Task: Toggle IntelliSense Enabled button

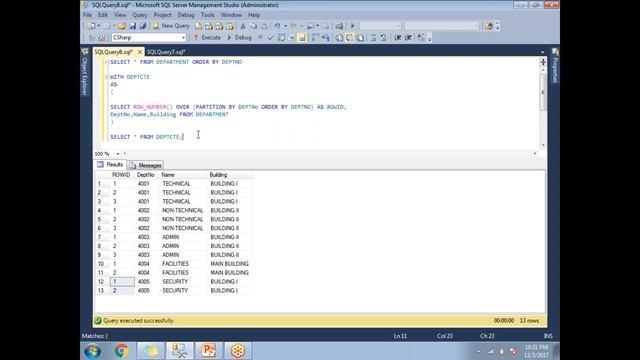Action: (x=302, y=38)
